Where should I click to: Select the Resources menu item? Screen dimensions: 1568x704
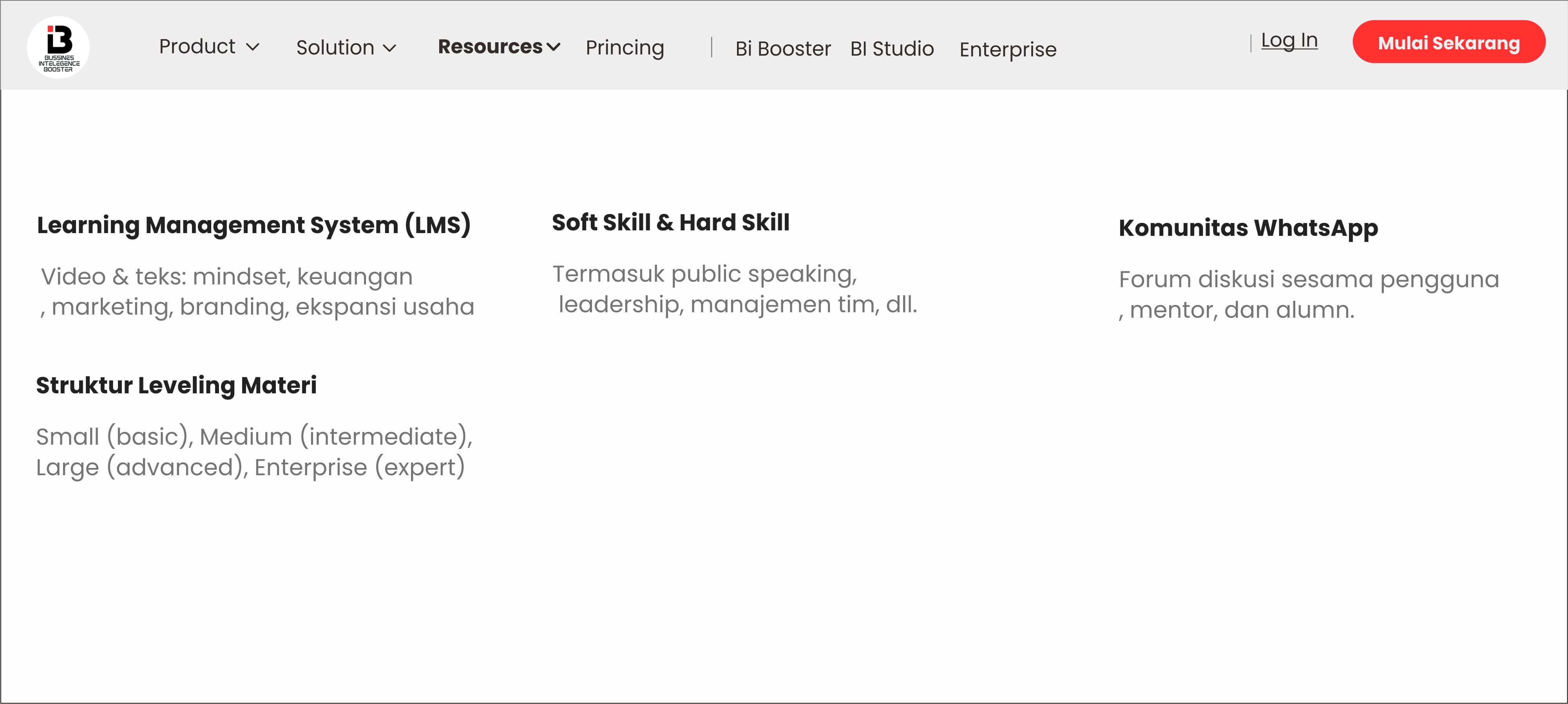(x=490, y=47)
